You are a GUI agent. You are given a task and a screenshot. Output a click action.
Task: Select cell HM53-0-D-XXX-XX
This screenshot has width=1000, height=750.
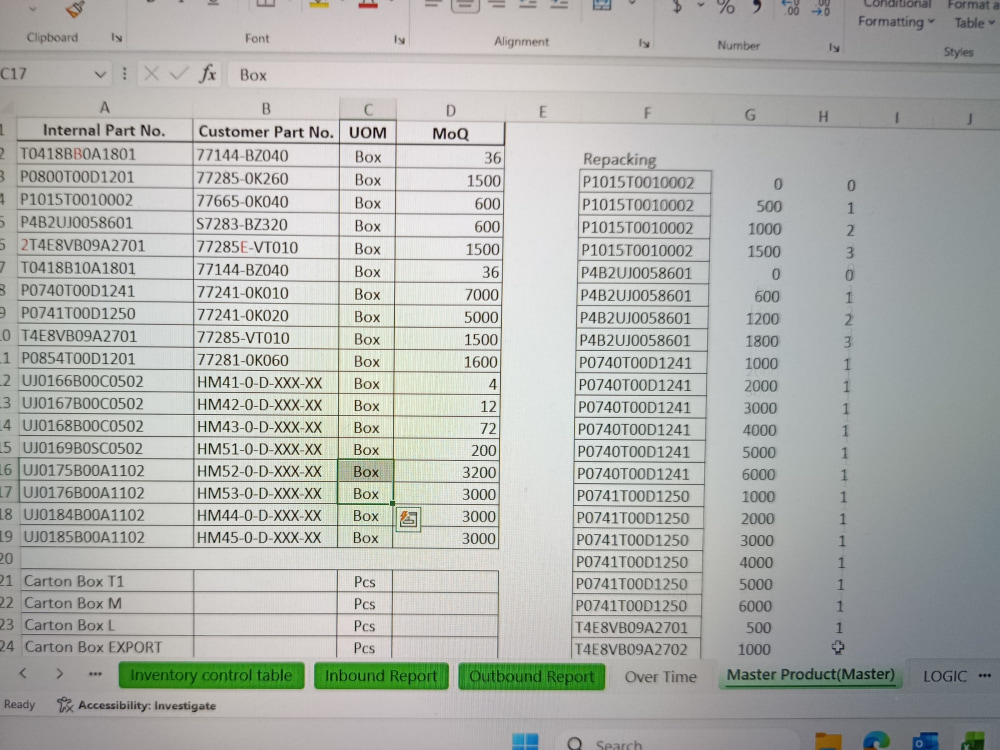point(265,493)
